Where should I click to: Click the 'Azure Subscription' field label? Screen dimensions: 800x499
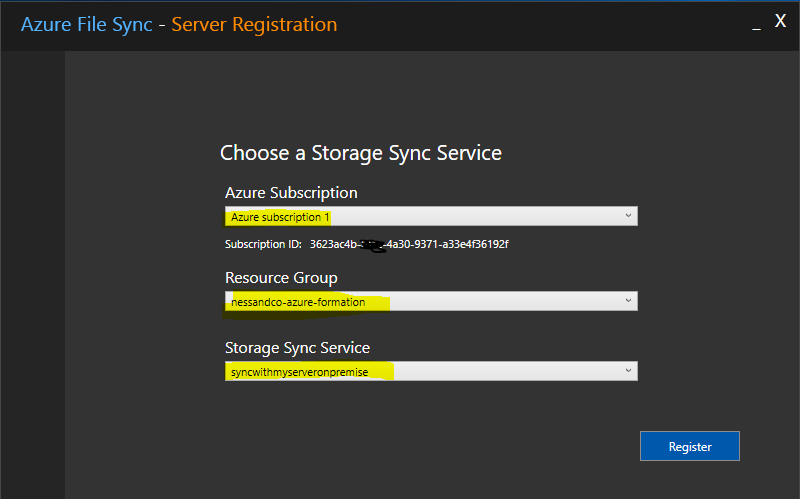point(291,193)
